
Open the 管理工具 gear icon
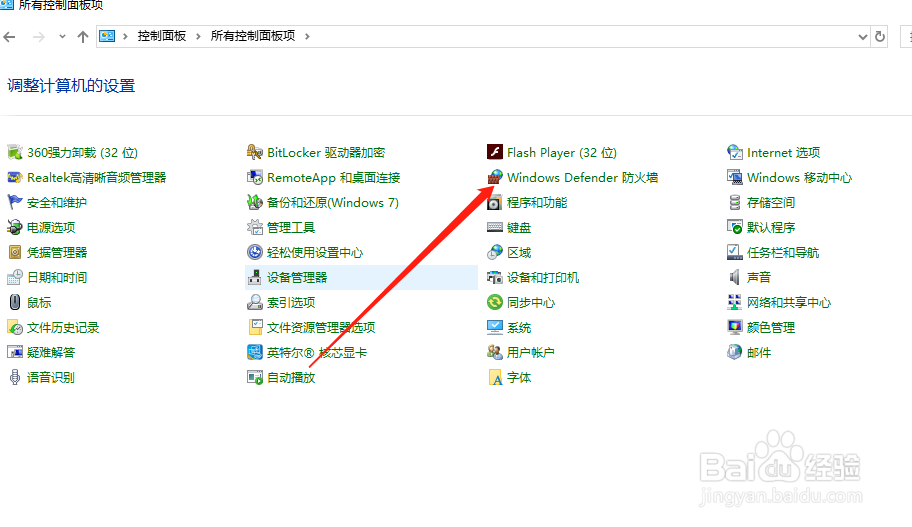(255, 227)
